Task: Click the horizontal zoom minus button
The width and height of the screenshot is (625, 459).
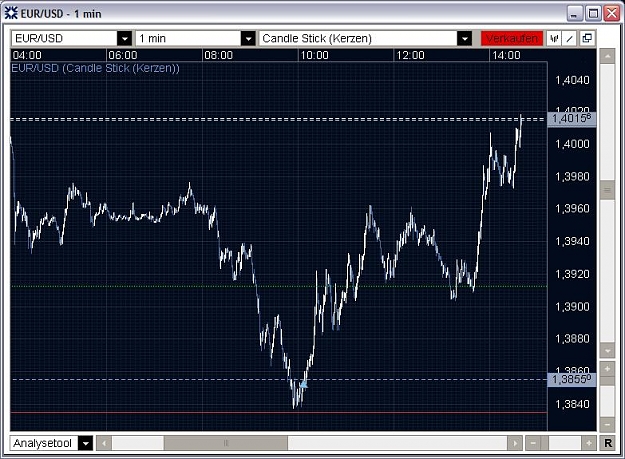Action: coord(533,443)
